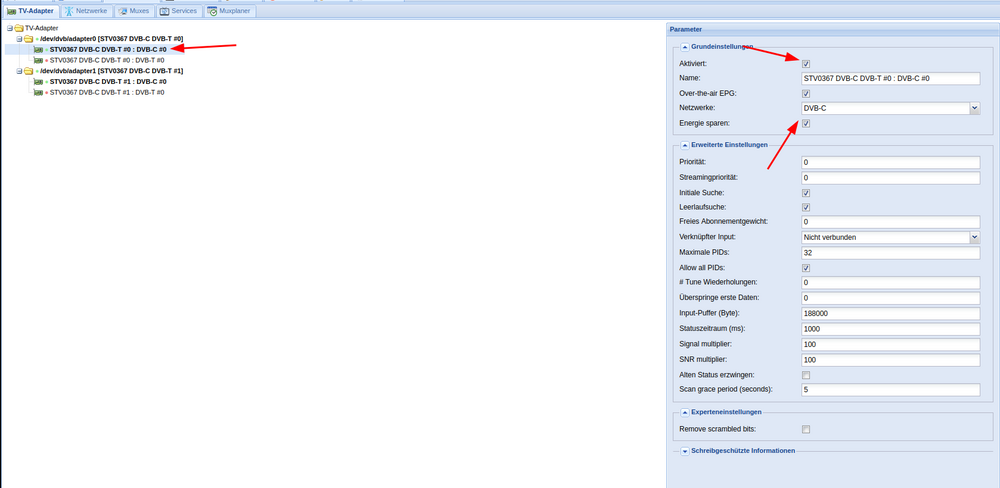Toggle the Energie sparen checkbox
Viewport: 1000px width, 488px height.
[806, 124]
